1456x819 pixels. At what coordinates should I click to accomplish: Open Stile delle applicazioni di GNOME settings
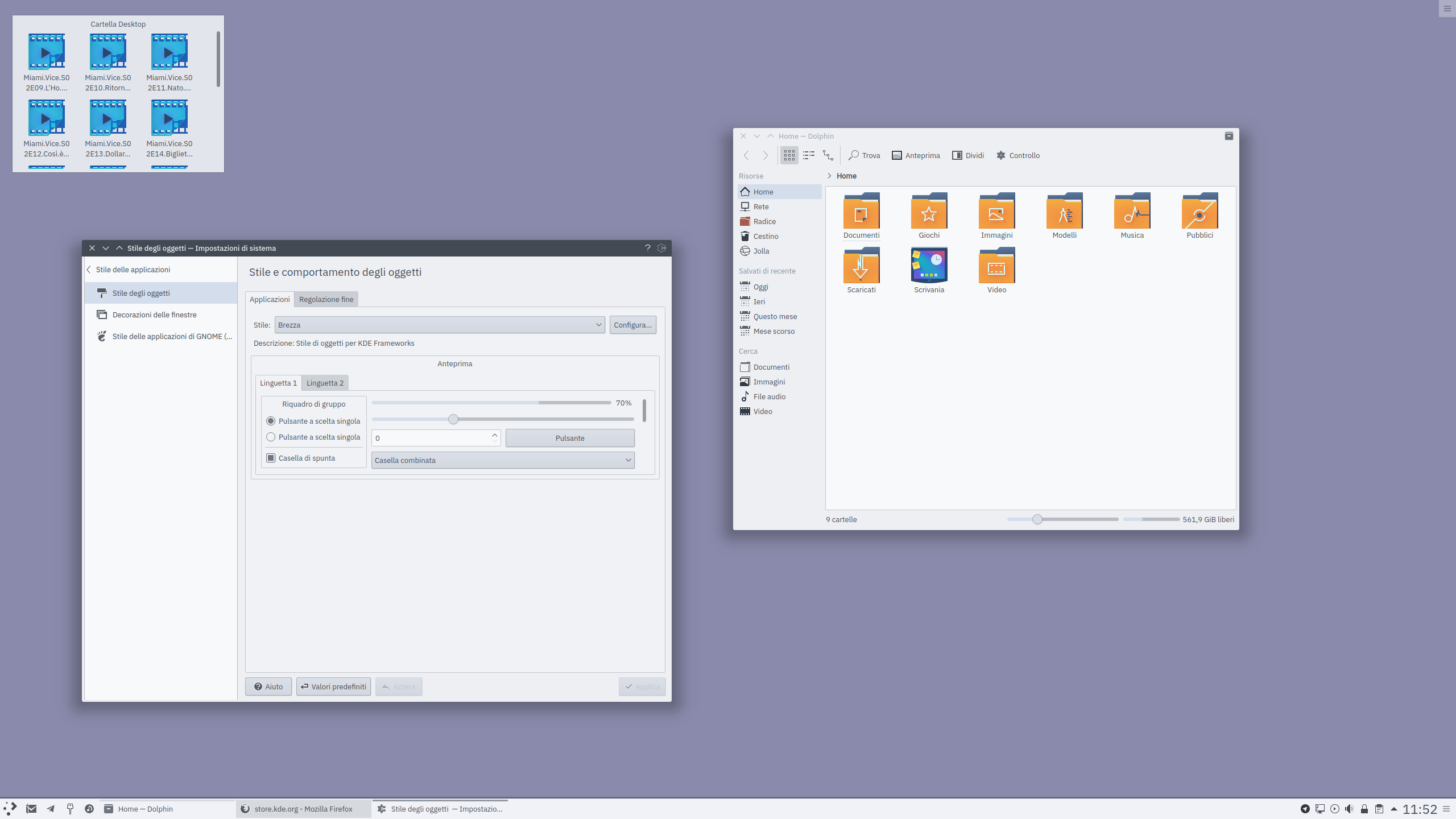point(161,336)
